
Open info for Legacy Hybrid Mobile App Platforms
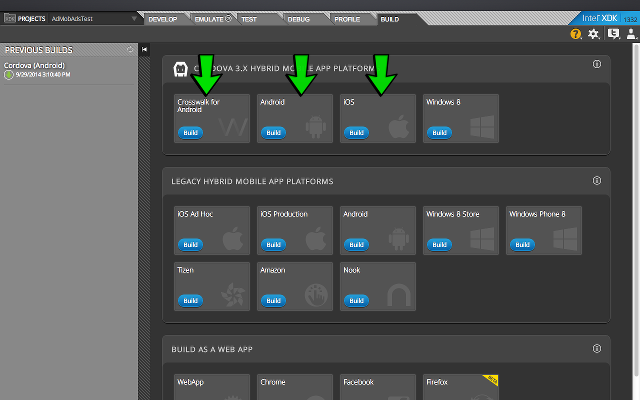click(x=597, y=180)
